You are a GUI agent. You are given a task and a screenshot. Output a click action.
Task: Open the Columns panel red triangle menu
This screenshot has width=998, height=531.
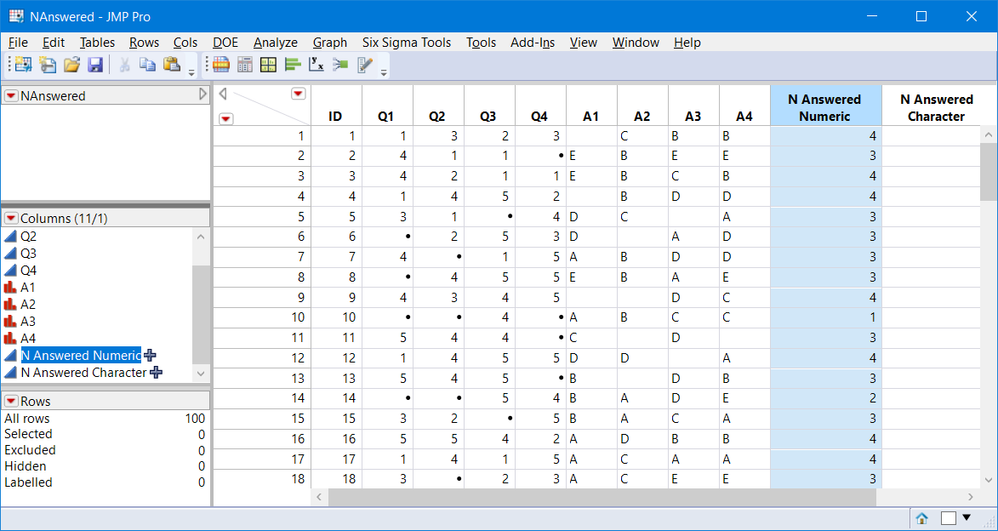point(11,218)
